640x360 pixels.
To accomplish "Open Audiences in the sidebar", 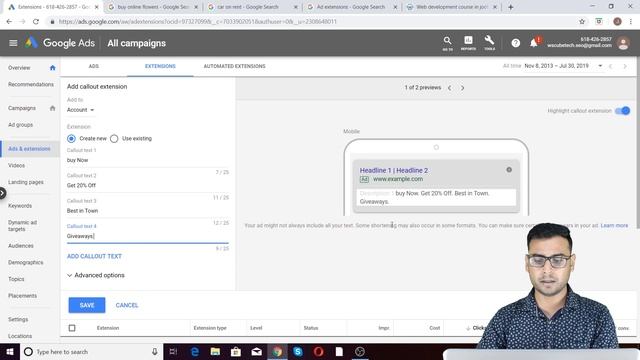I will pos(21,246).
